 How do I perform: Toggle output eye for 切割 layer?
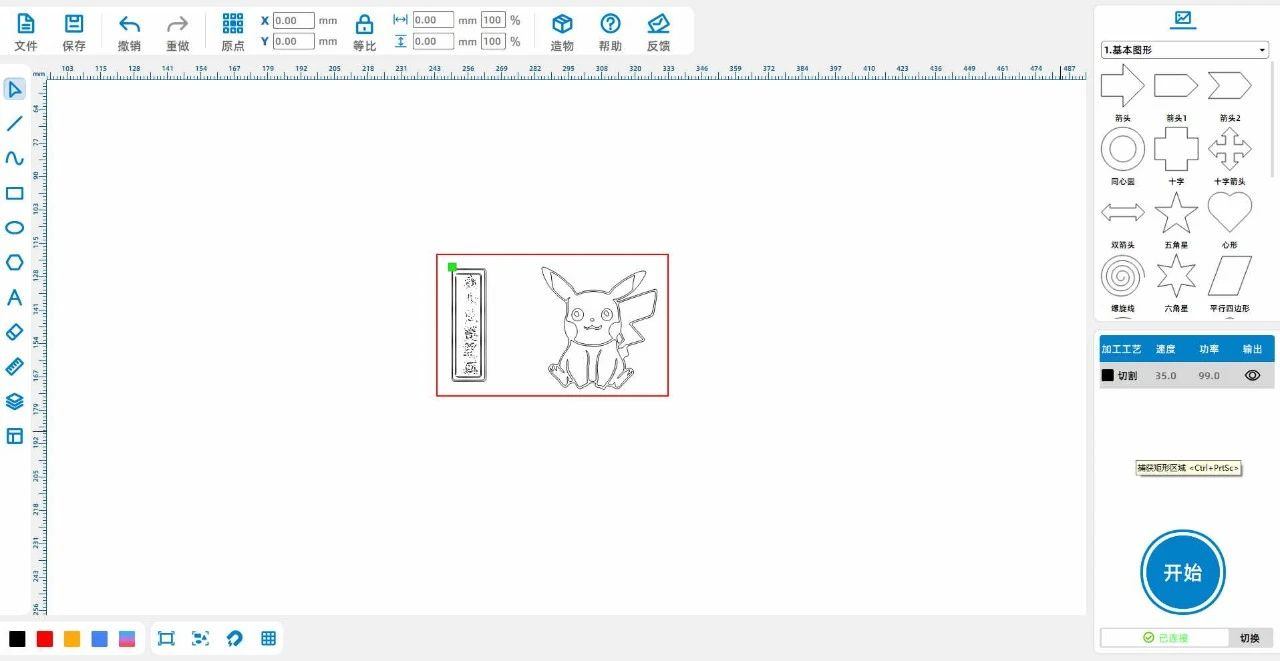(1252, 375)
